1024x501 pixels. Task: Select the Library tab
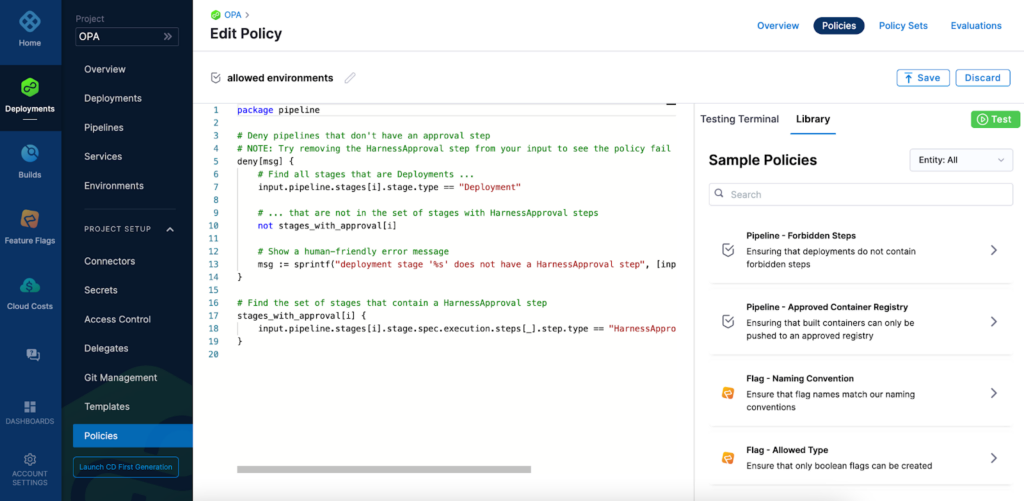[x=812, y=119]
